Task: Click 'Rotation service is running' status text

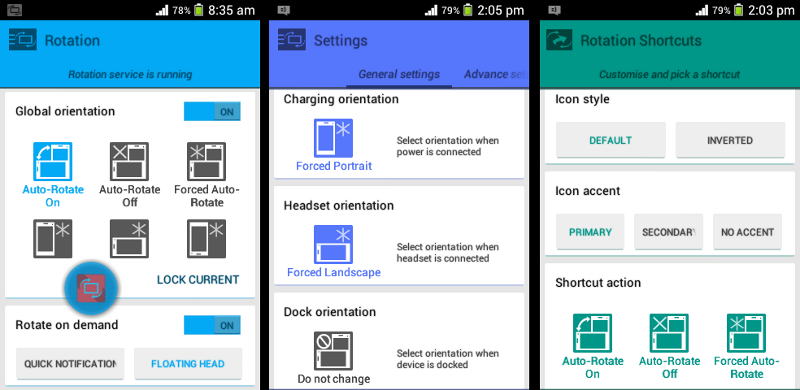Action: (130, 75)
